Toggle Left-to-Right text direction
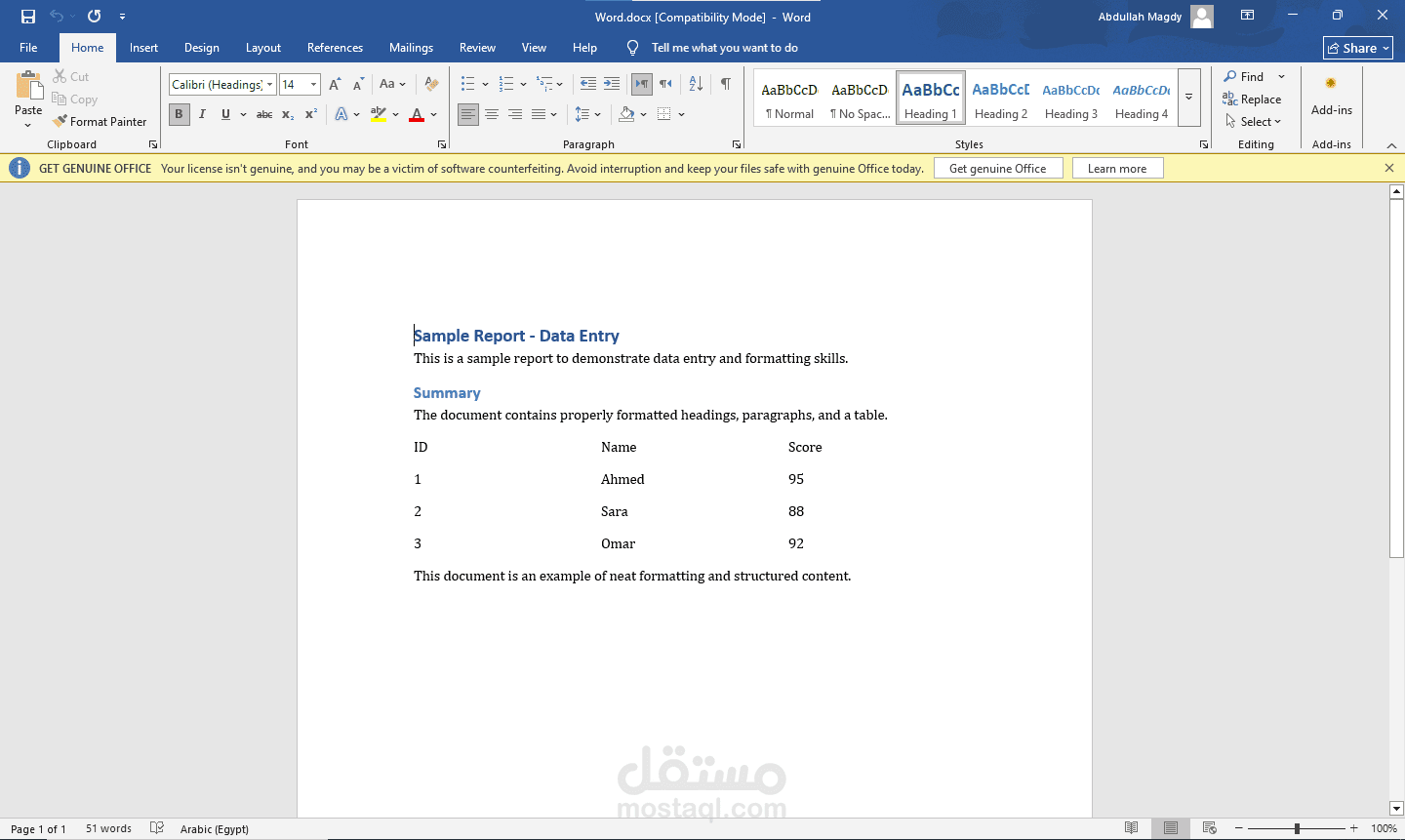 coord(641,85)
